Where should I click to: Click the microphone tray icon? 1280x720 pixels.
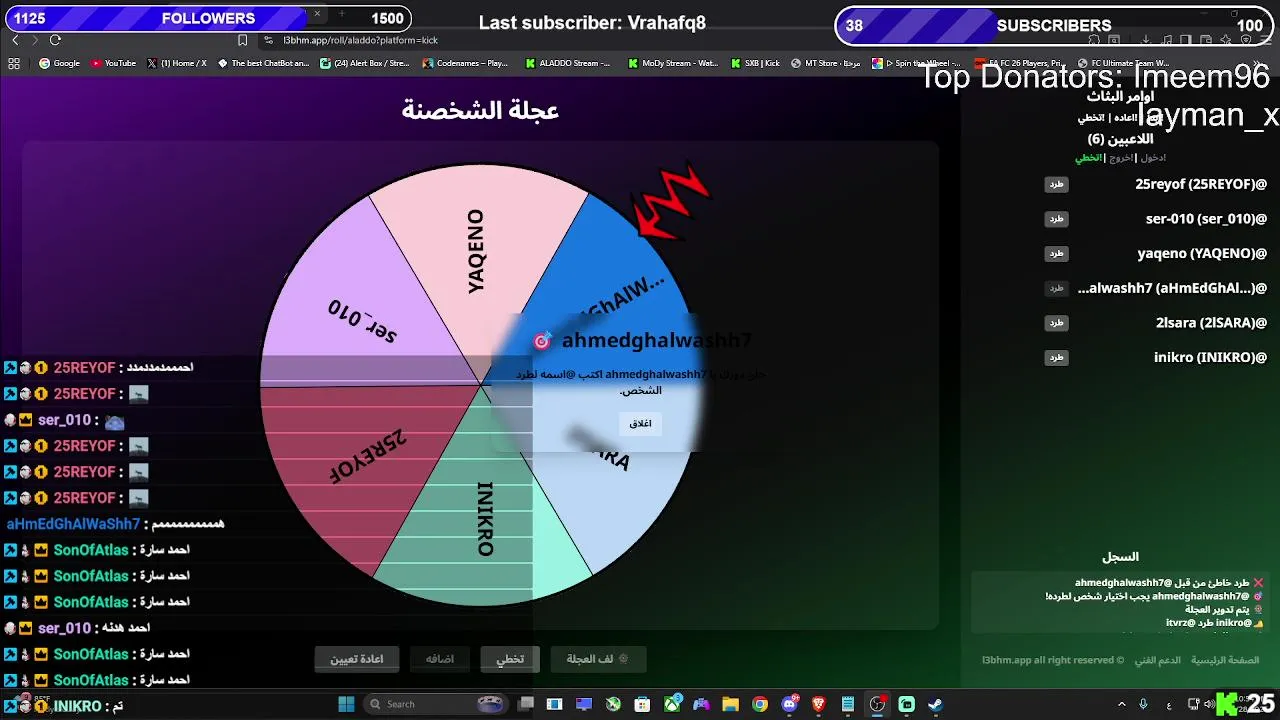1143,704
